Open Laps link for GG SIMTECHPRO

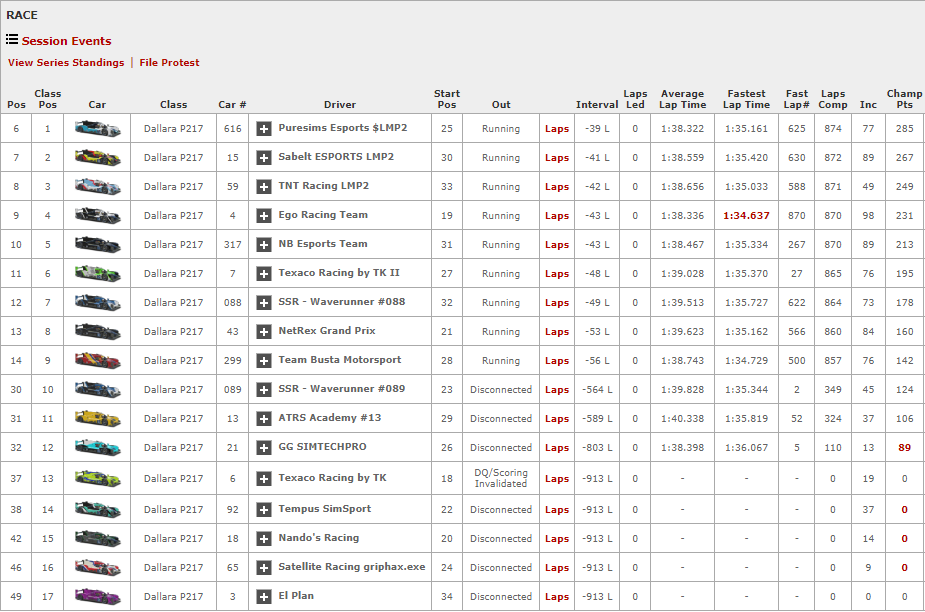tap(557, 447)
